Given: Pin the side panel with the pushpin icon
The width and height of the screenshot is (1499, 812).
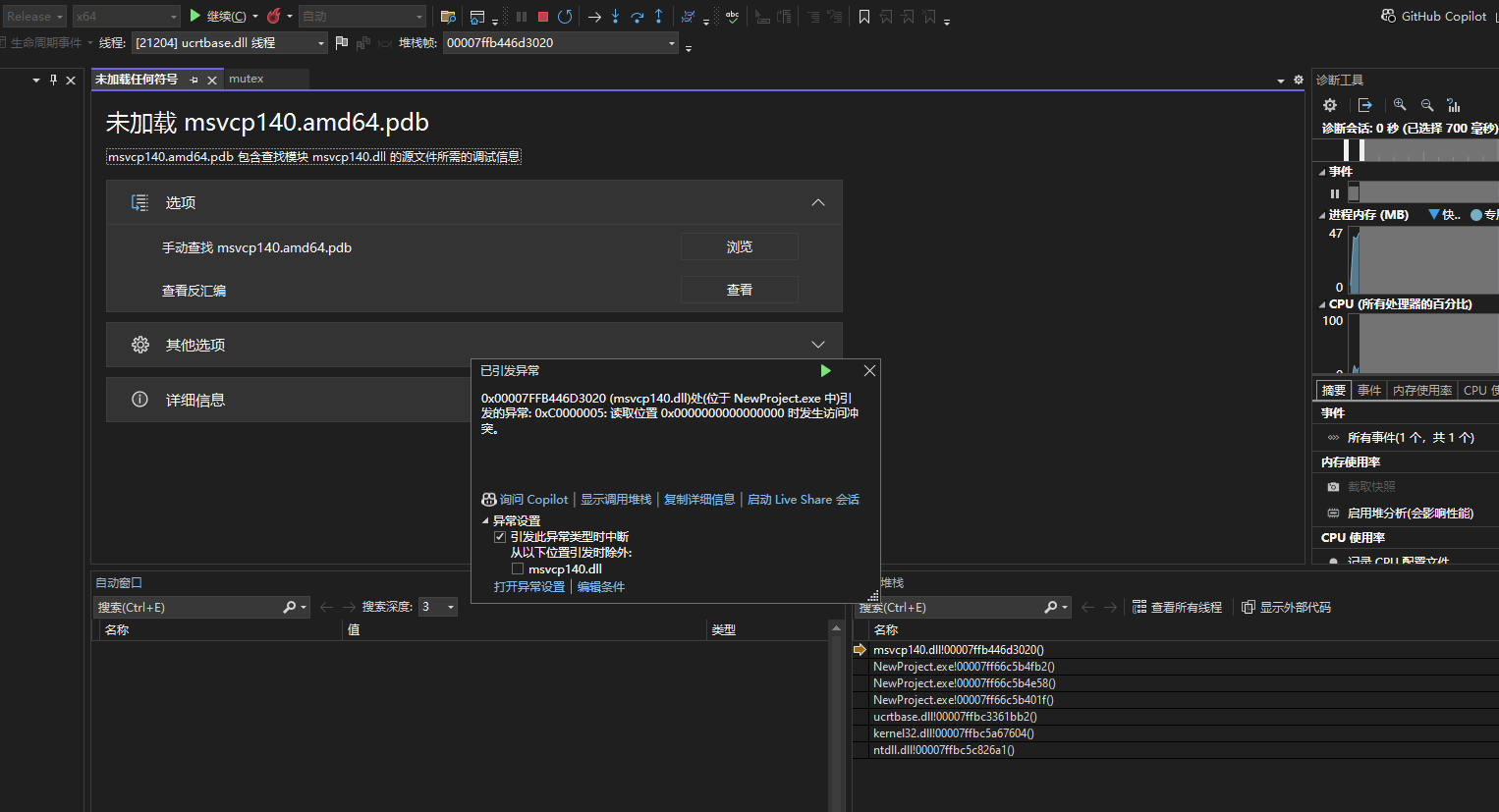Looking at the screenshot, I should coord(53,80).
